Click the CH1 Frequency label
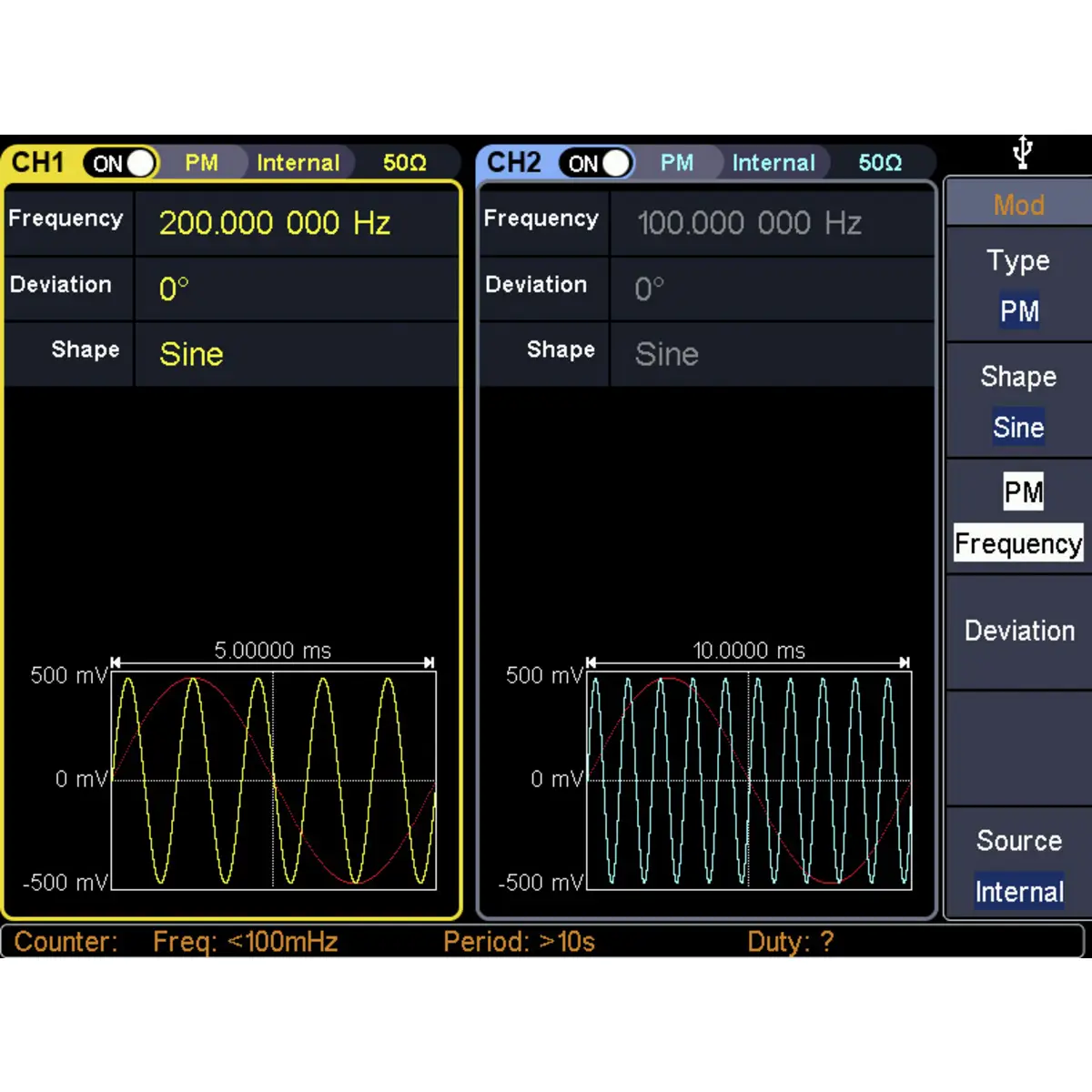This screenshot has width=1092, height=1092. [x=66, y=218]
